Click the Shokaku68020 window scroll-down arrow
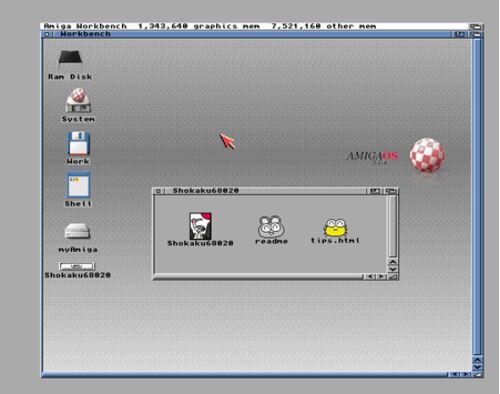500x394 pixels. 393,269
